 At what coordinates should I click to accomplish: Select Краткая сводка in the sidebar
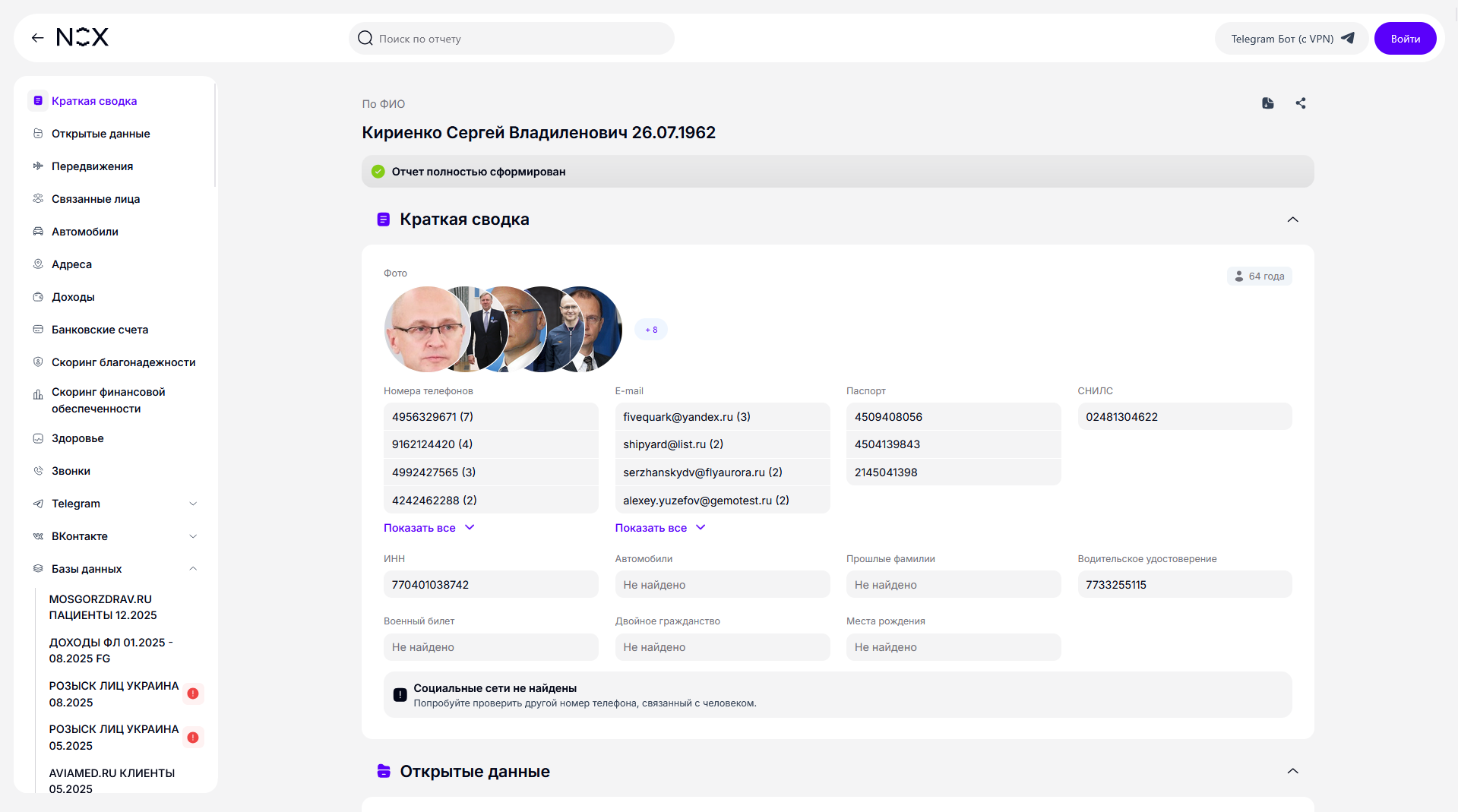pyautogui.click(x=94, y=101)
